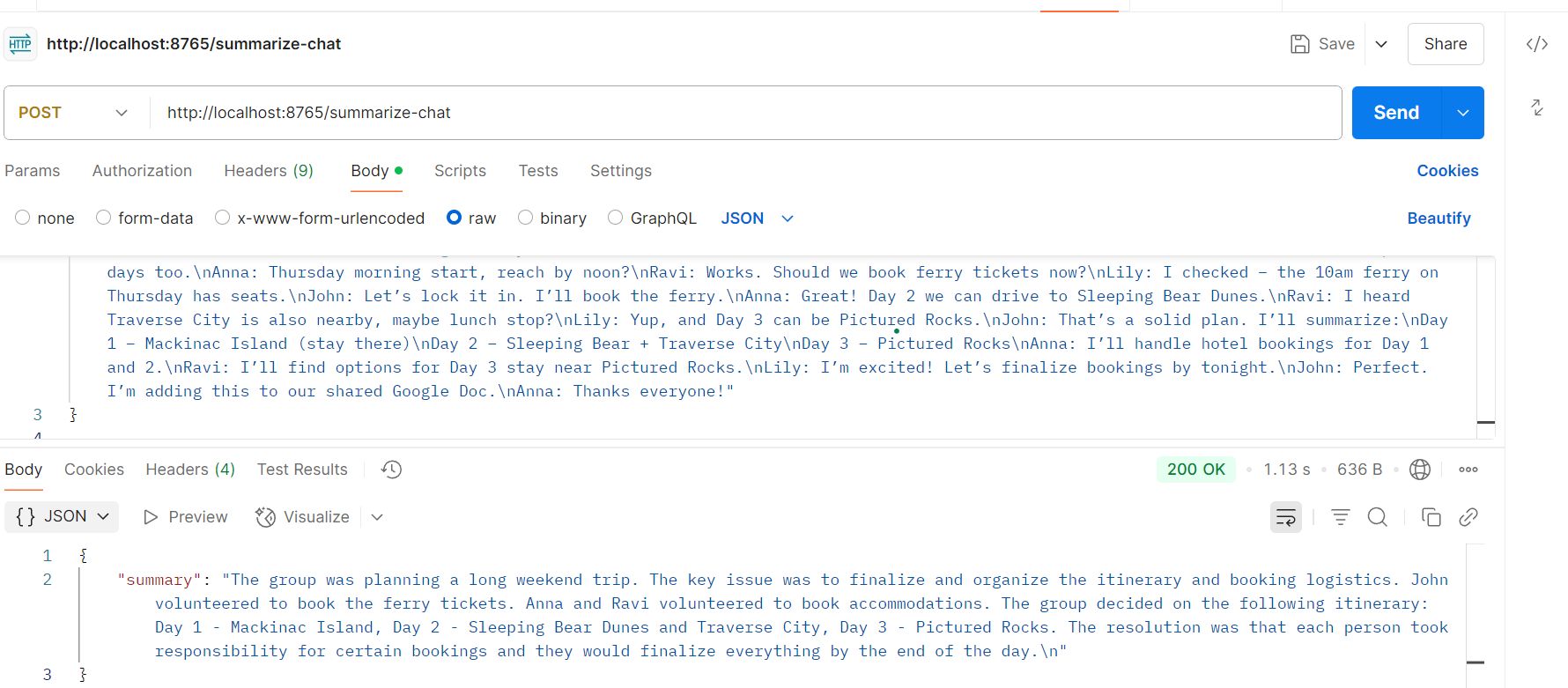Click the link icon in response toolbar
The image size is (1568, 688).
coord(1468,517)
